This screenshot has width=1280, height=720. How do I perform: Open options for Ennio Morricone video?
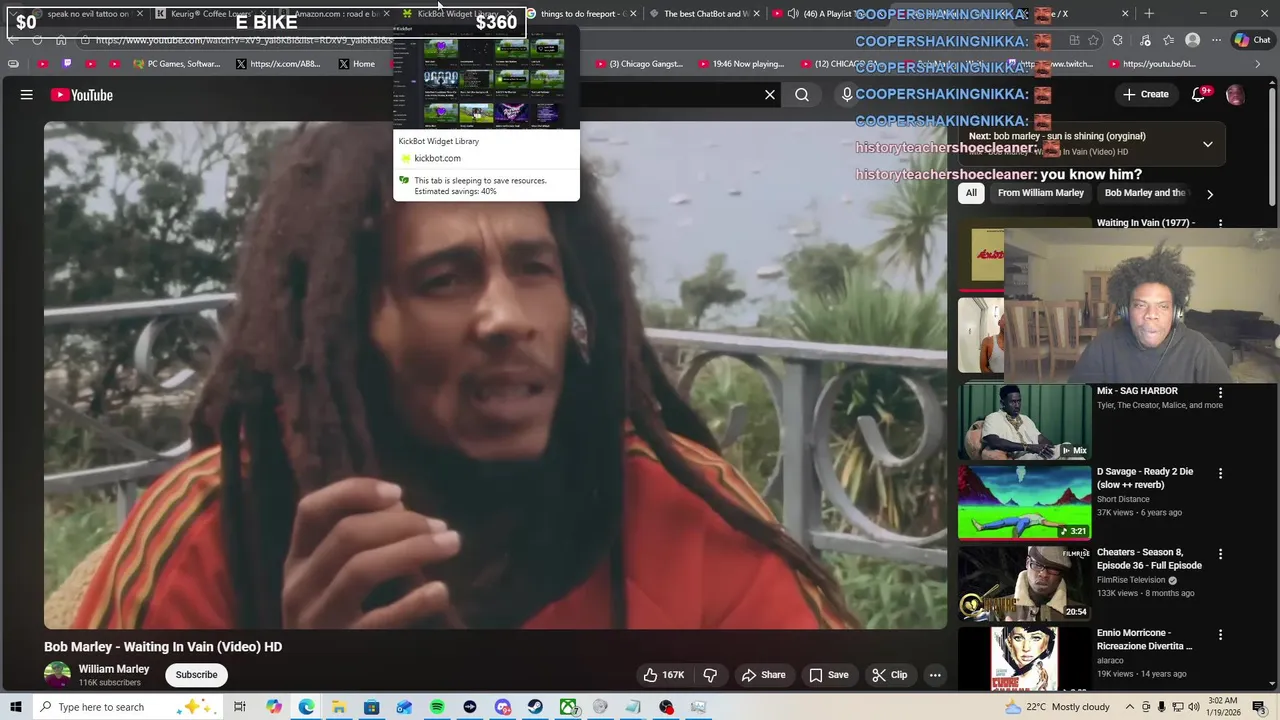click(x=1220, y=635)
